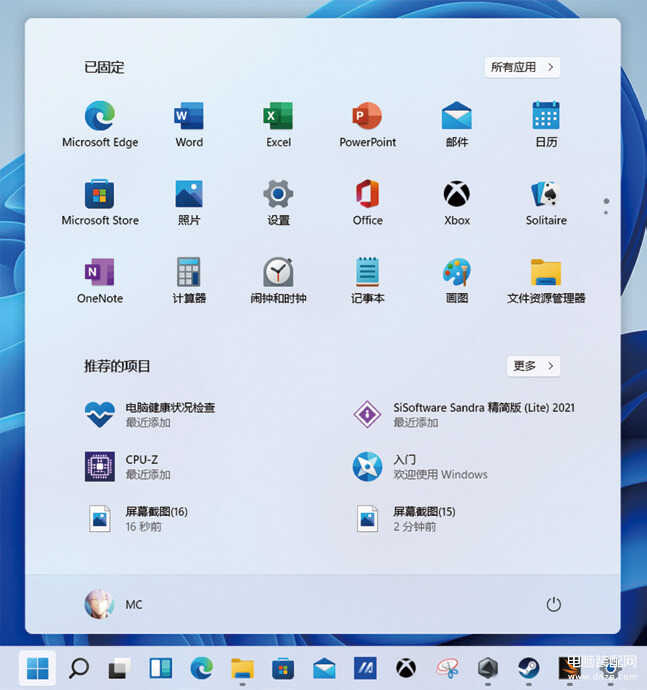Launch the 照片 photos app
The height and width of the screenshot is (690, 647).
pos(189,202)
